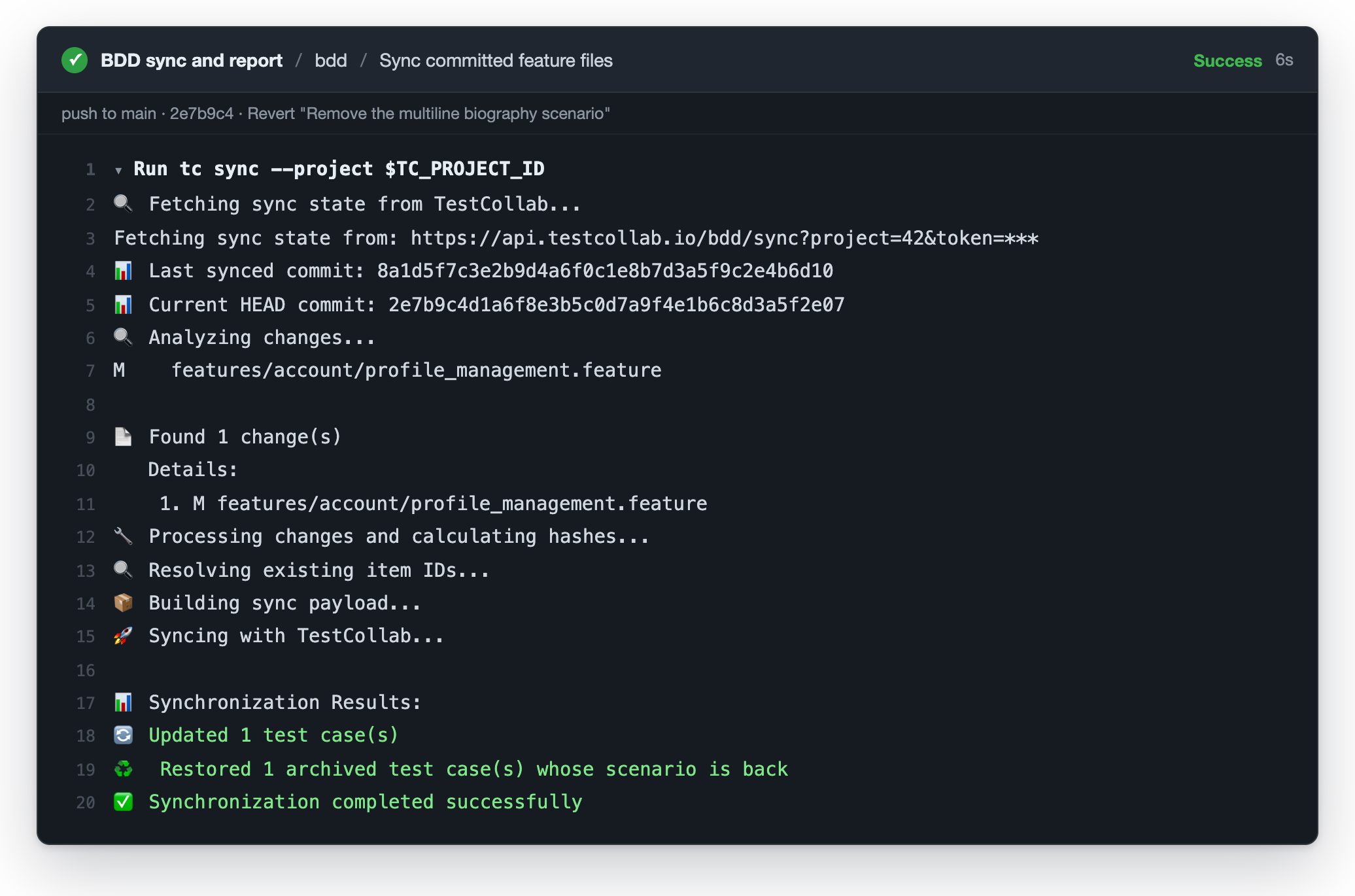Click magnifier icon beside Analyzing changes
The image size is (1355, 896).
tap(123, 337)
